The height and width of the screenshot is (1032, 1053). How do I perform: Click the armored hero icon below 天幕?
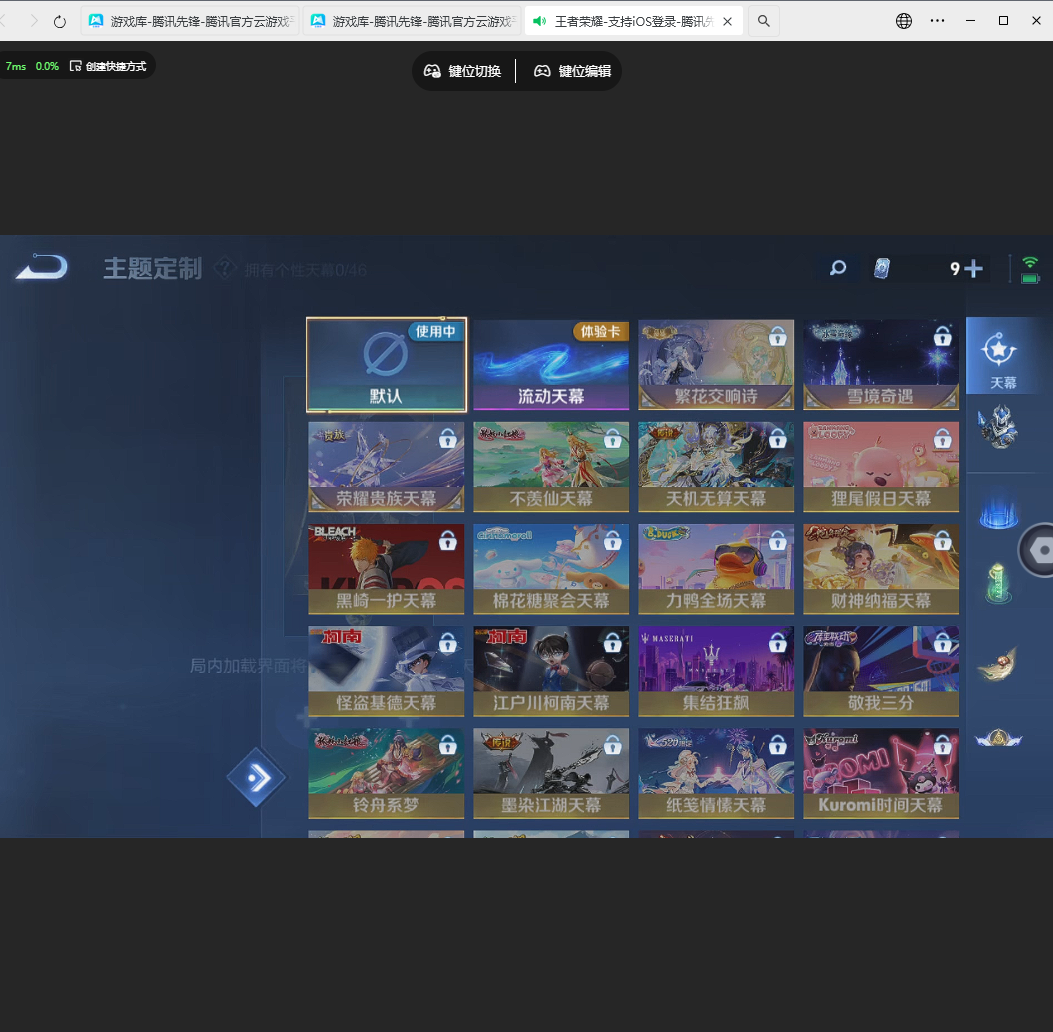click(997, 428)
